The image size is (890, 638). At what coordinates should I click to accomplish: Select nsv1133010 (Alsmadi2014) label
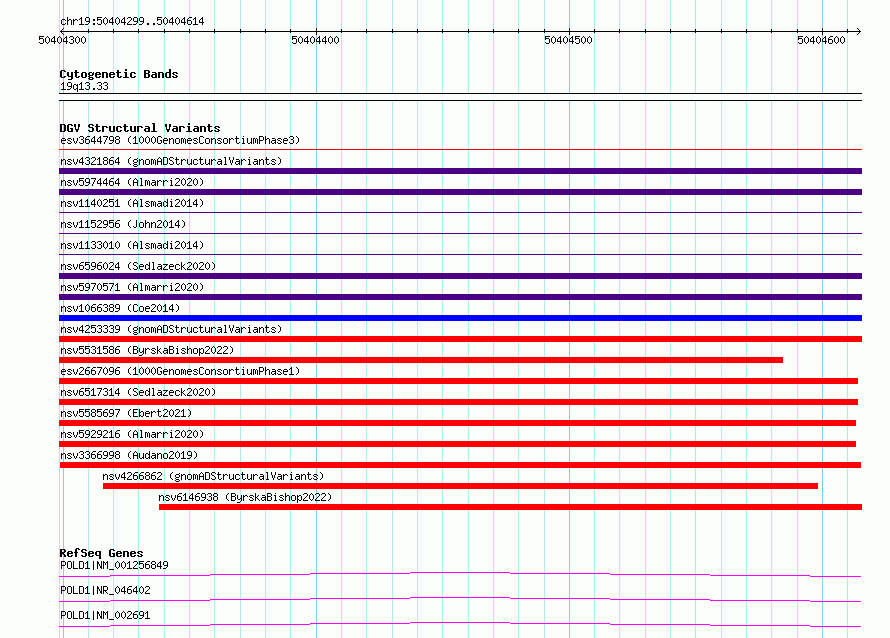click(x=132, y=245)
